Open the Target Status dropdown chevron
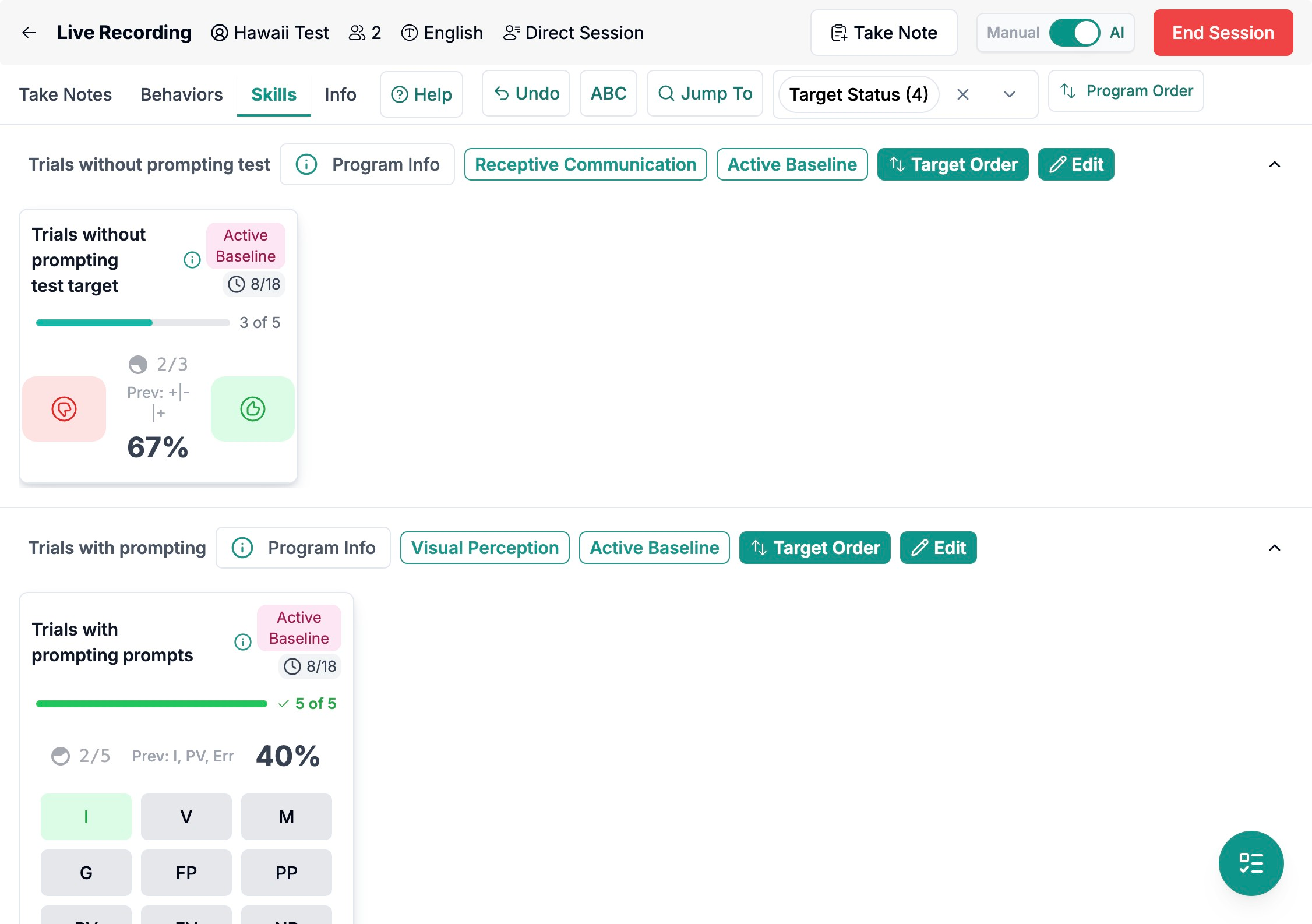The height and width of the screenshot is (924, 1312). 1010,94
